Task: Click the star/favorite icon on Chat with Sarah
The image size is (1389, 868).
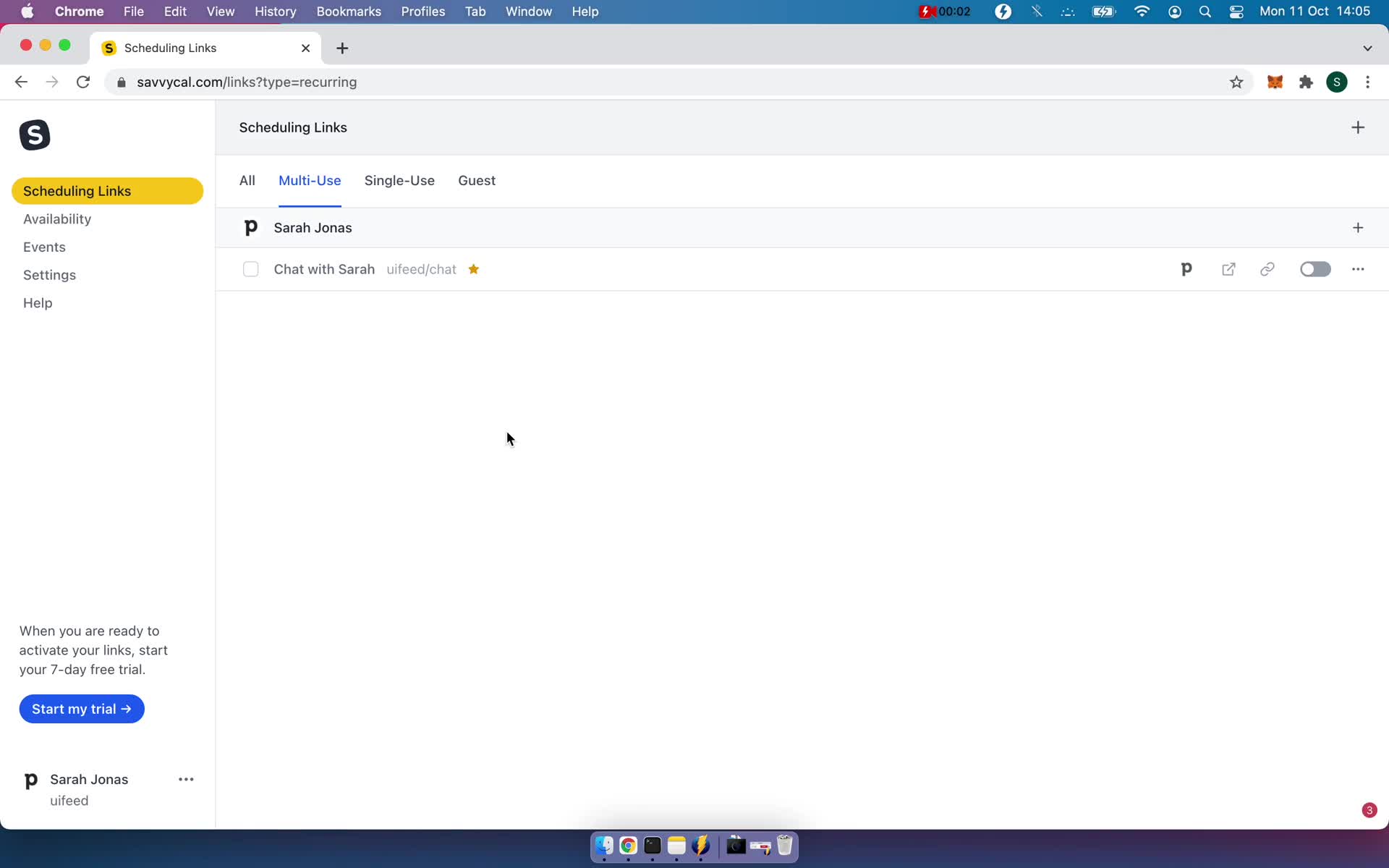Action: pos(474,269)
